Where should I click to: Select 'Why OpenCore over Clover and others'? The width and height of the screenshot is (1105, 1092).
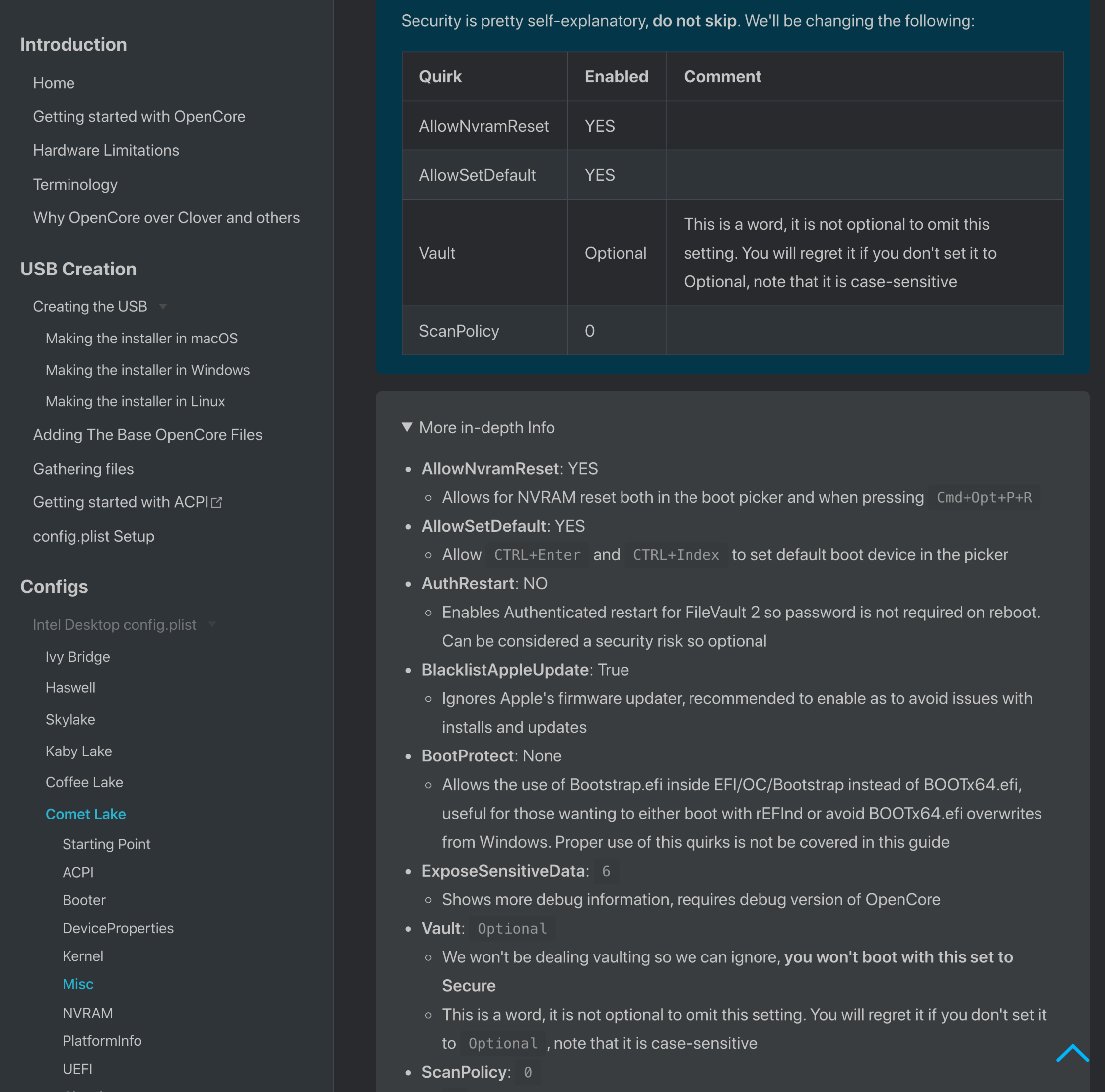[166, 217]
